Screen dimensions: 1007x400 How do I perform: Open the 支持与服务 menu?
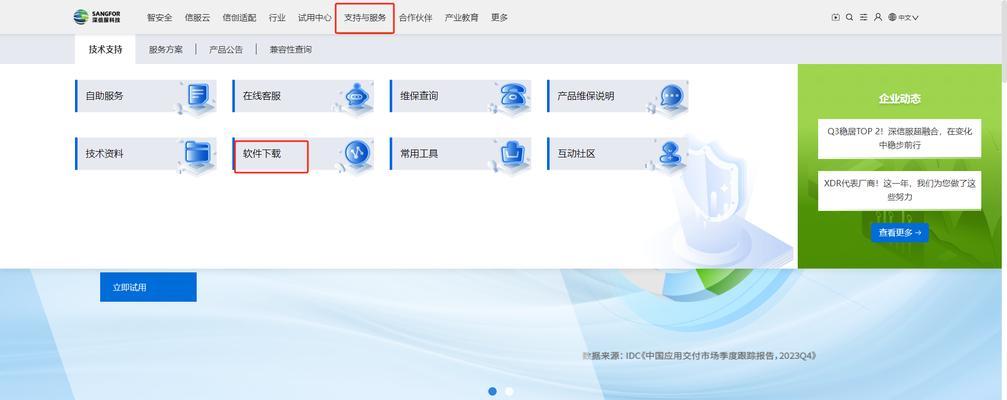pos(365,18)
